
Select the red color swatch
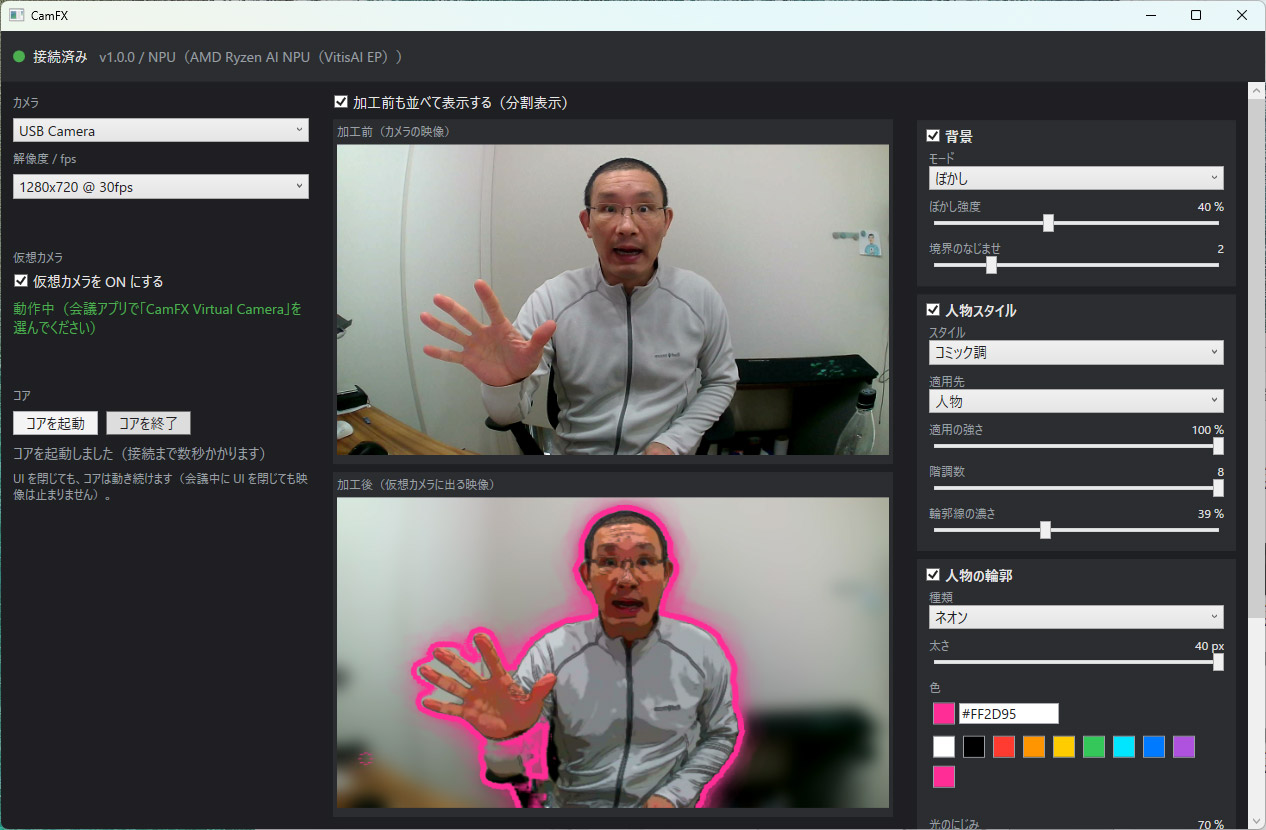click(x=1004, y=747)
